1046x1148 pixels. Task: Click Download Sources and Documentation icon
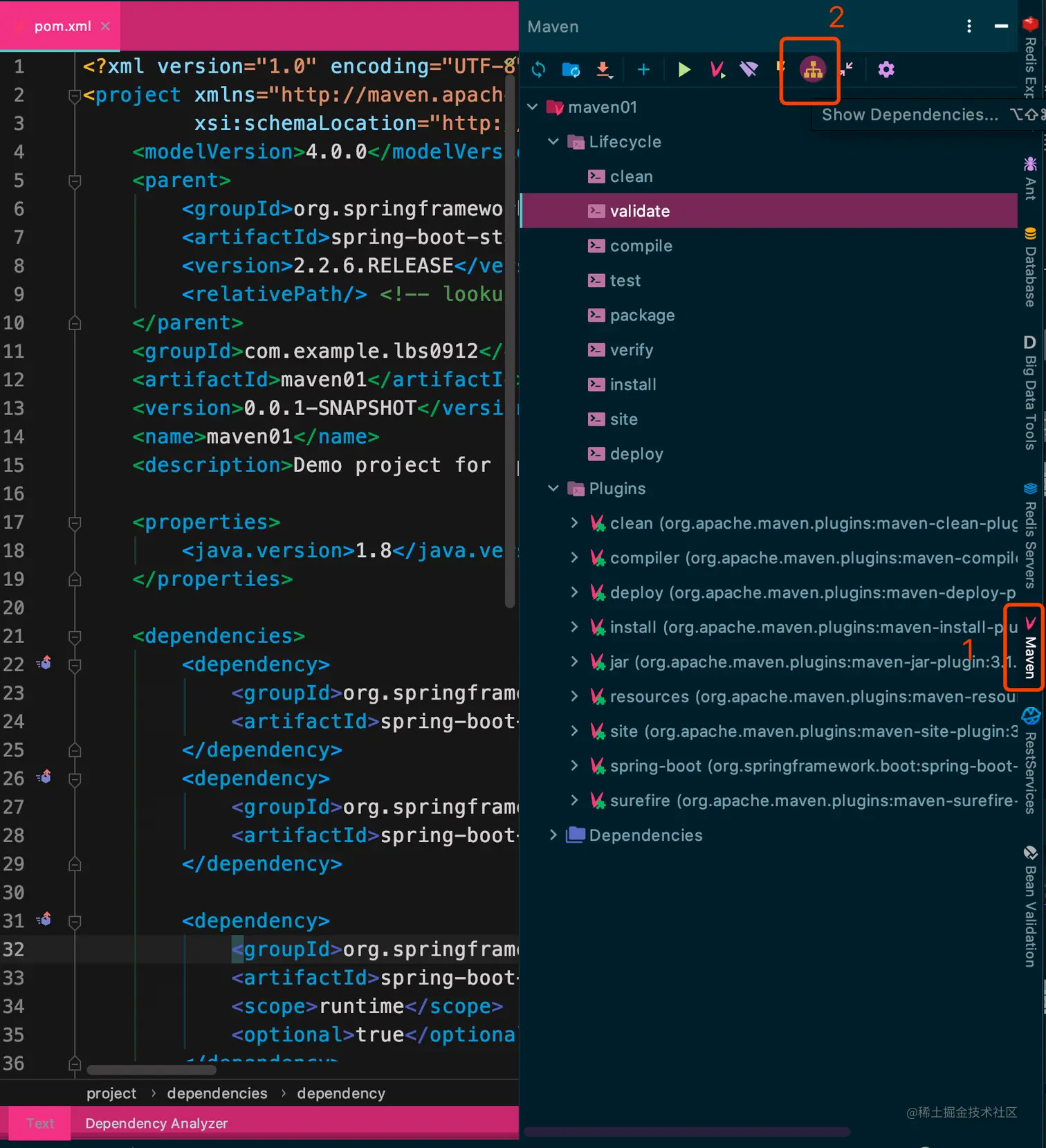605,69
